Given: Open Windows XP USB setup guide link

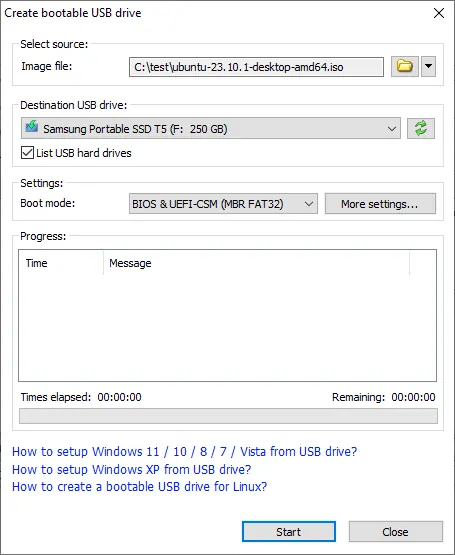Looking at the screenshot, I should tap(131, 469).
